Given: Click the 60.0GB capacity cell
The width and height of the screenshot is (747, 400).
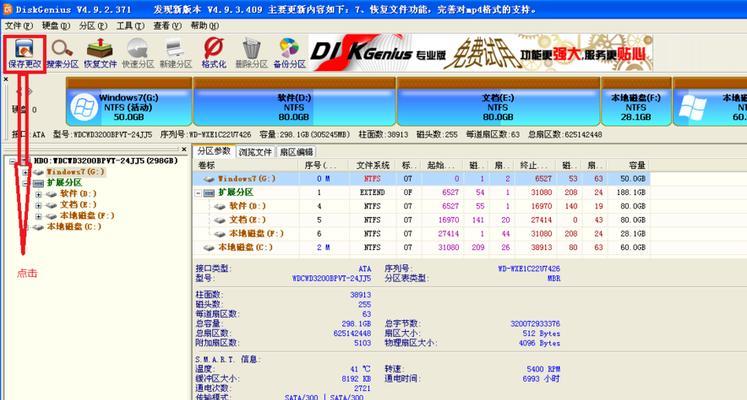Looking at the screenshot, I should tap(633, 248).
